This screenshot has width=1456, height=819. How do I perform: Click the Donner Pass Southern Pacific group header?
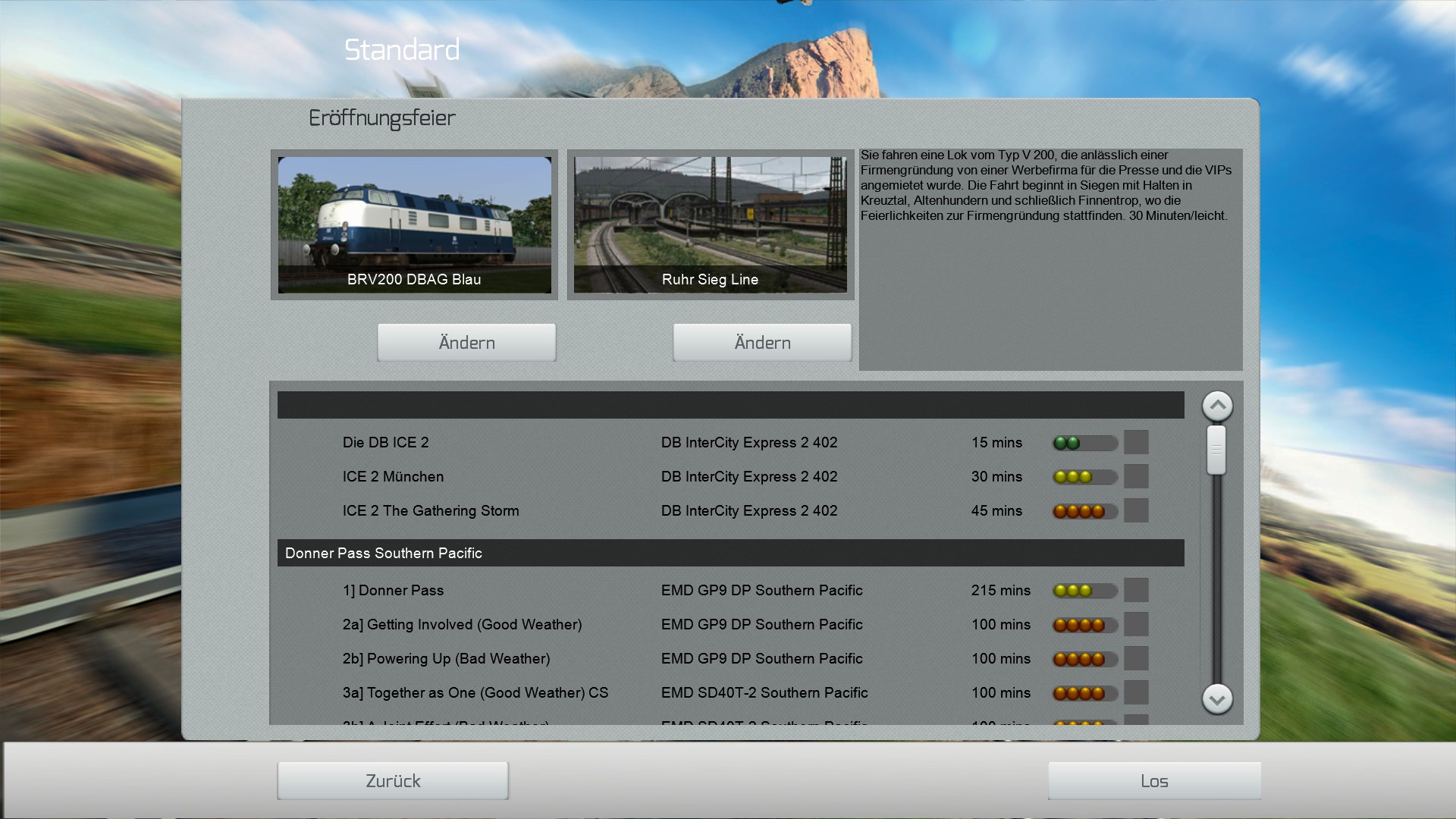click(x=731, y=553)
